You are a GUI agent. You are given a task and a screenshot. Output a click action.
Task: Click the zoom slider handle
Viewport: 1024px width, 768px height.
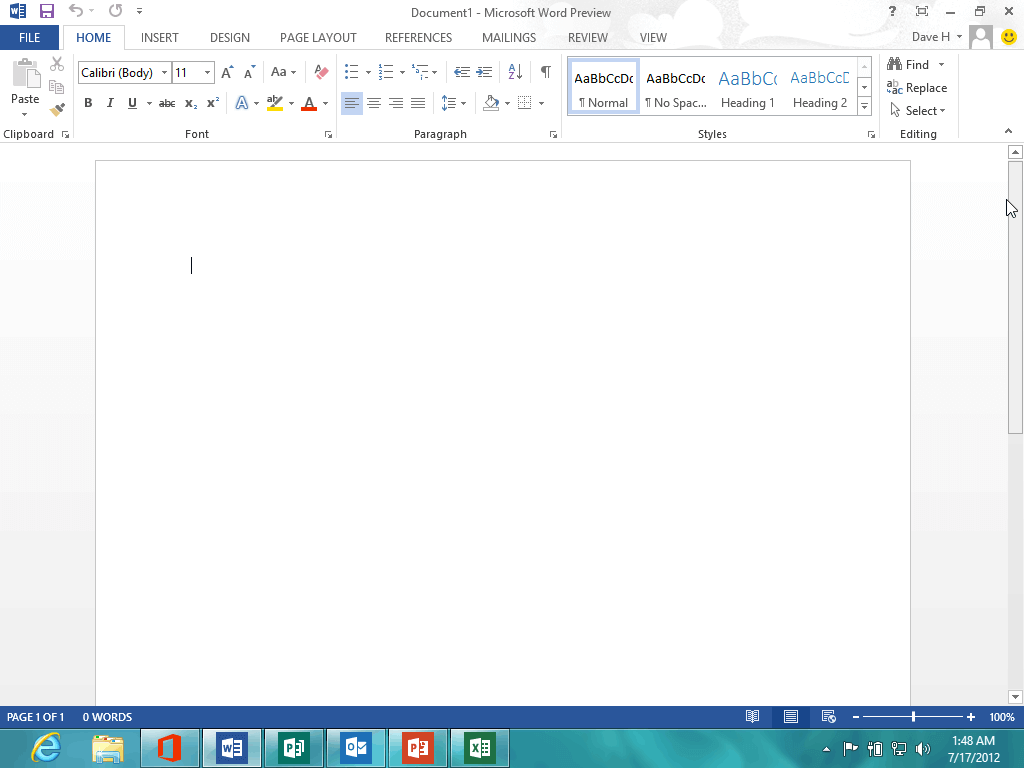[913, 716]
